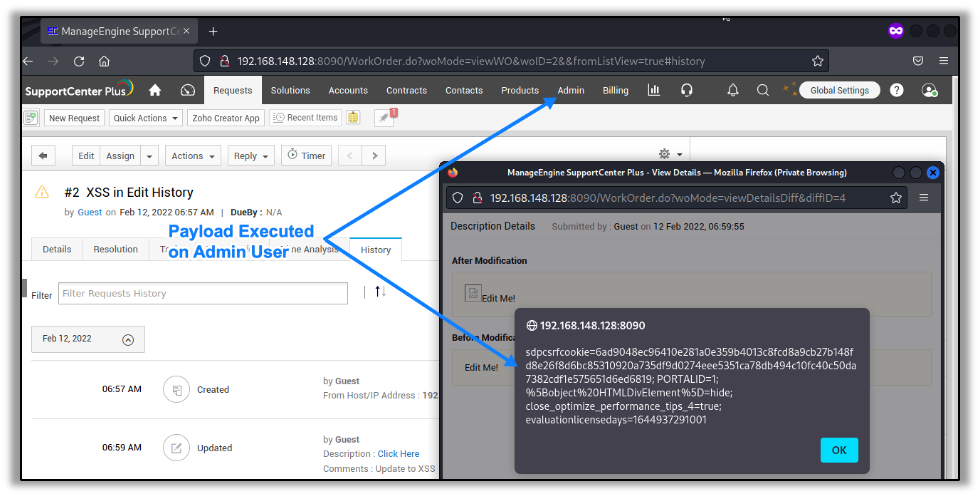This screenshot has height=496, width=980.
Task: Open the pinned item icon with badge
Action: pos(384,117)
